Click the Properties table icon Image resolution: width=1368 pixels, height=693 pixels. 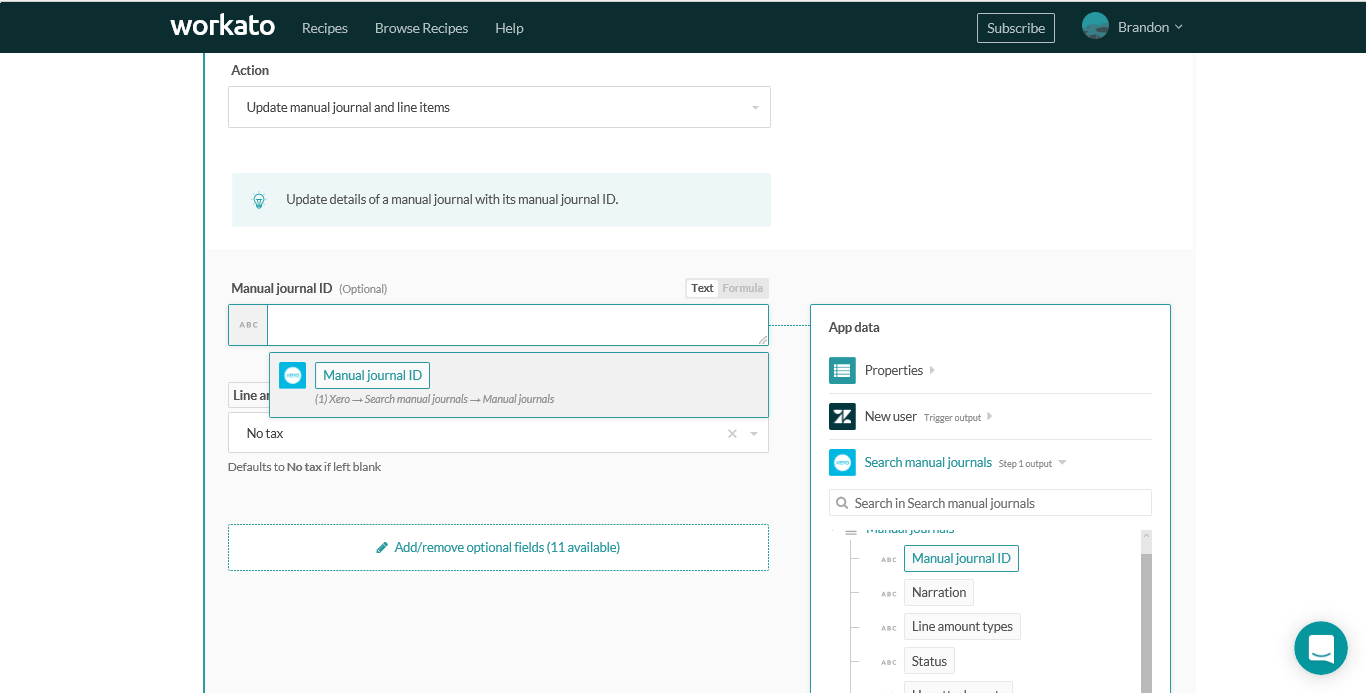(x=842, y=371)
